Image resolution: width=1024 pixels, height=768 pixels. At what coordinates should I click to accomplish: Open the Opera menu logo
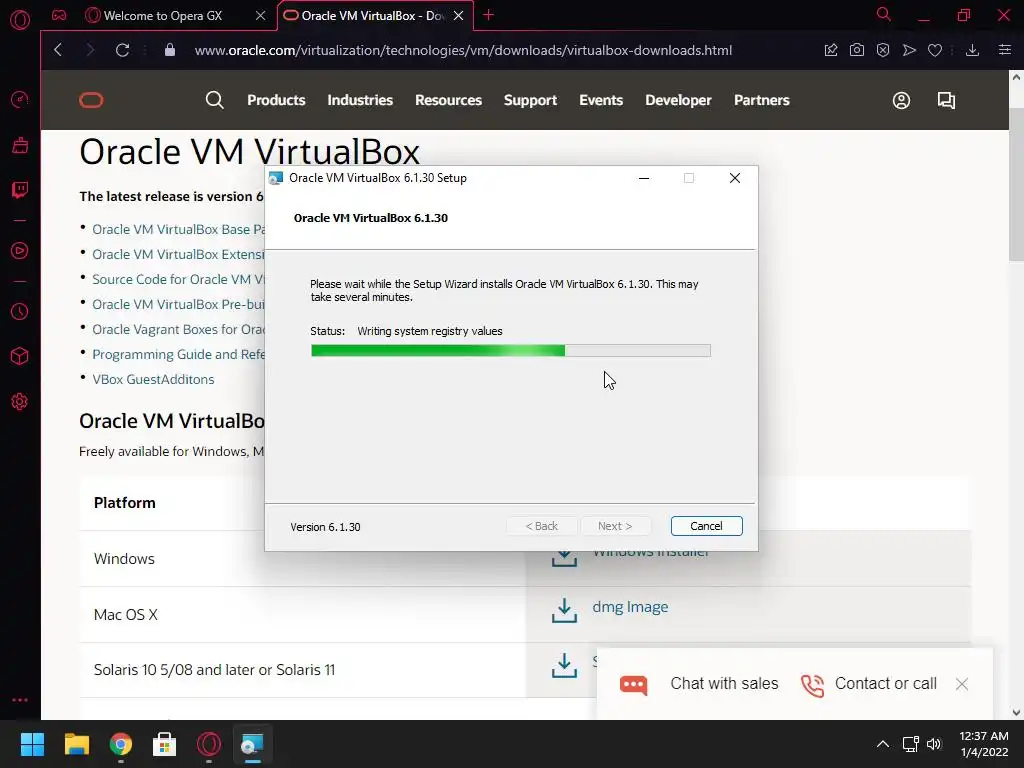pos(20,20)
